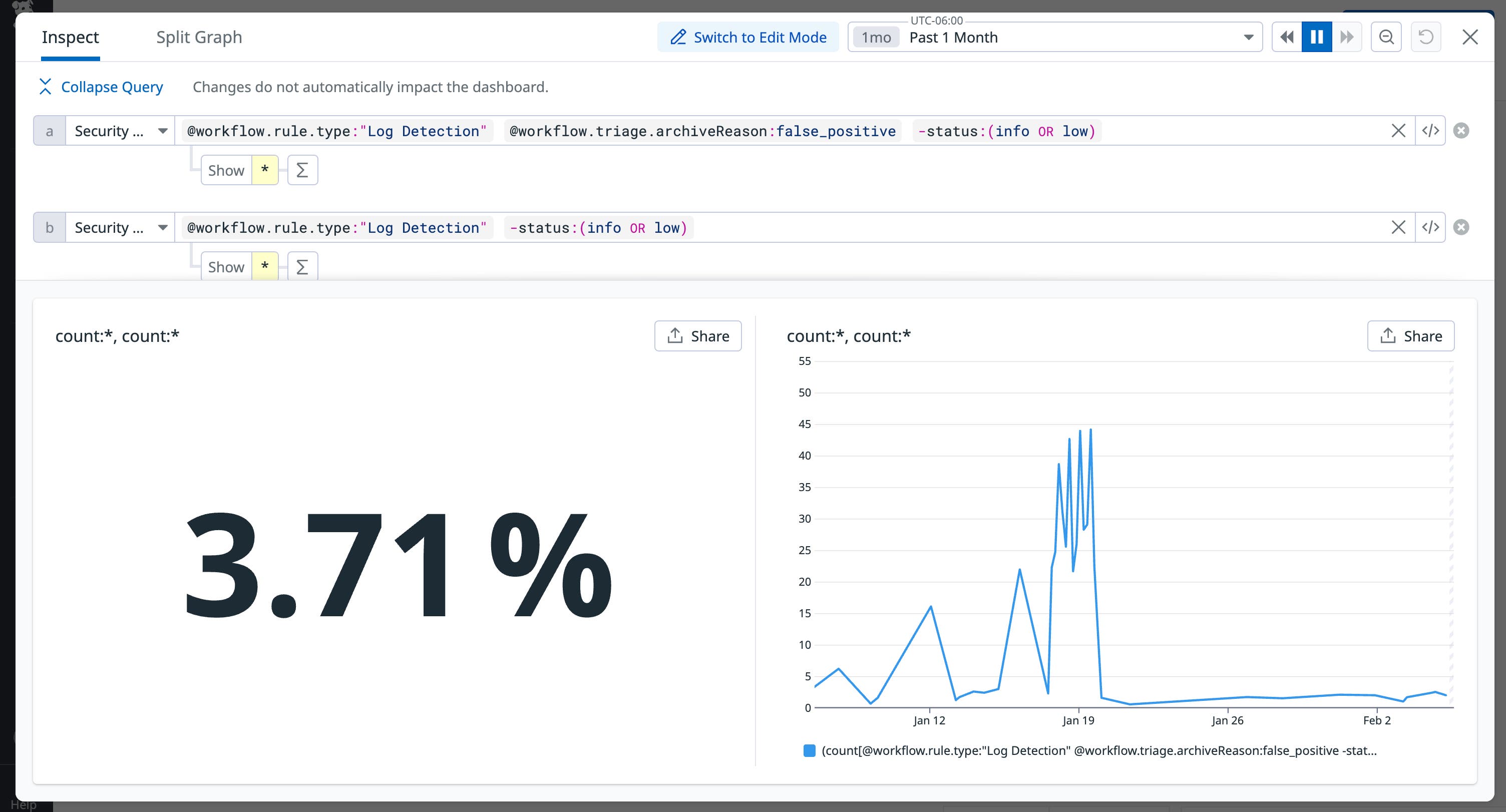Clear the search contents of query b
1506x812 pixels.
[1398, 227]
